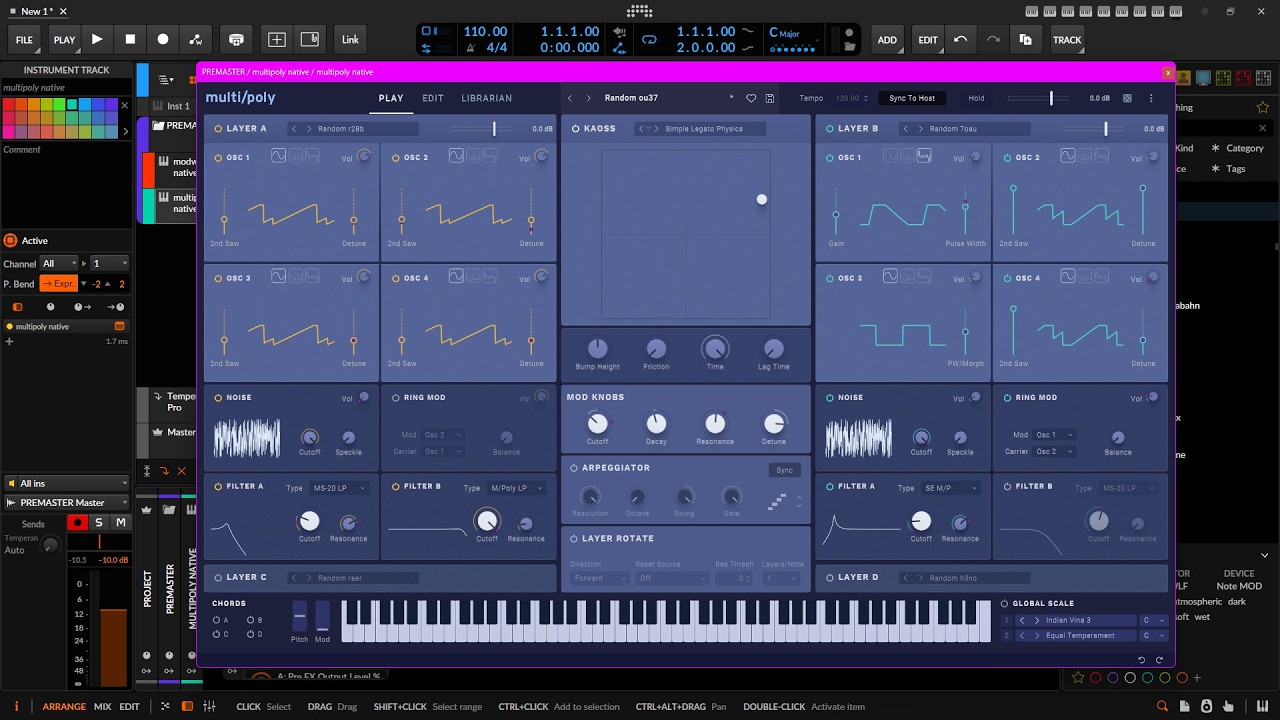Viewport: 1280px width, 720px height.
Task: Close the plugin window with pink X
Action: click(1168, 72)
